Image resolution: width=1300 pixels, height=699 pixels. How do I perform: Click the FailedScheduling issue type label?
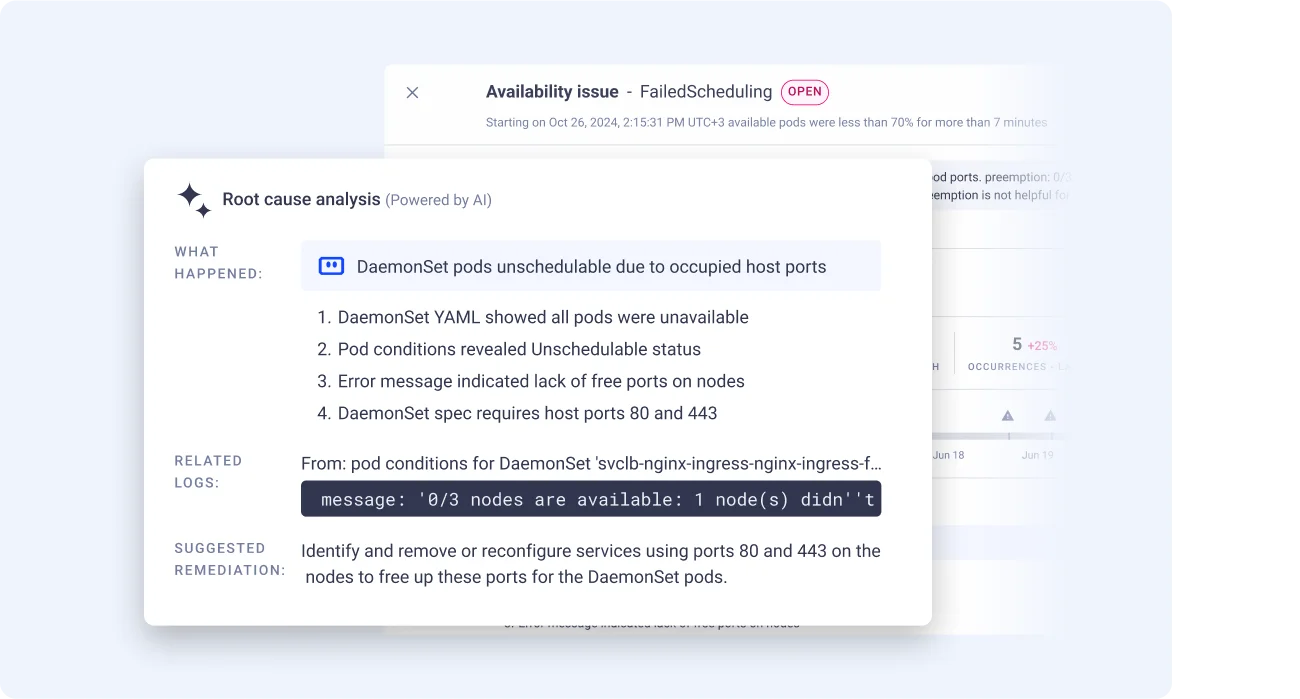706,92
